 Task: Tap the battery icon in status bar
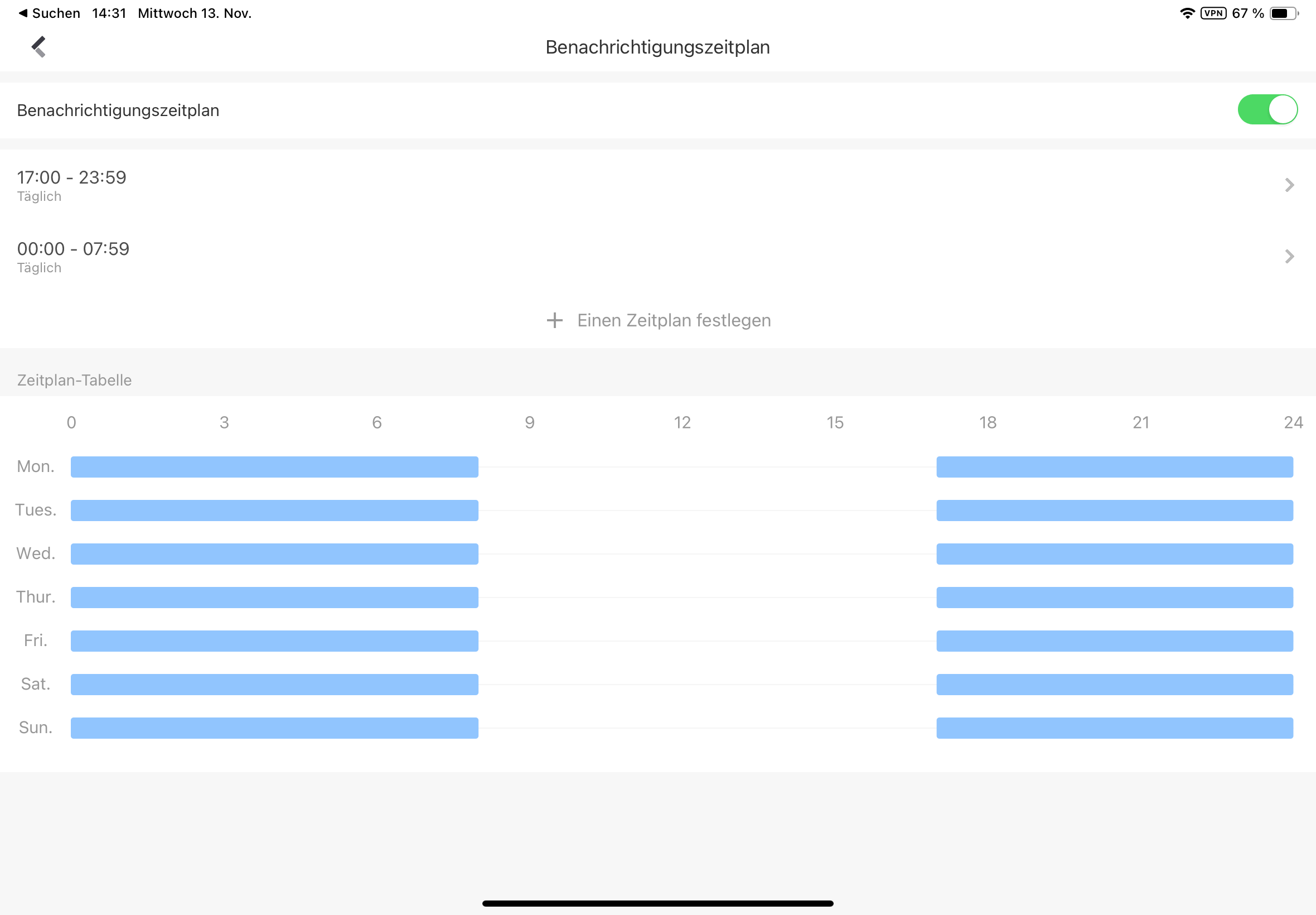pyautogui.click(x=1283, y=13)
